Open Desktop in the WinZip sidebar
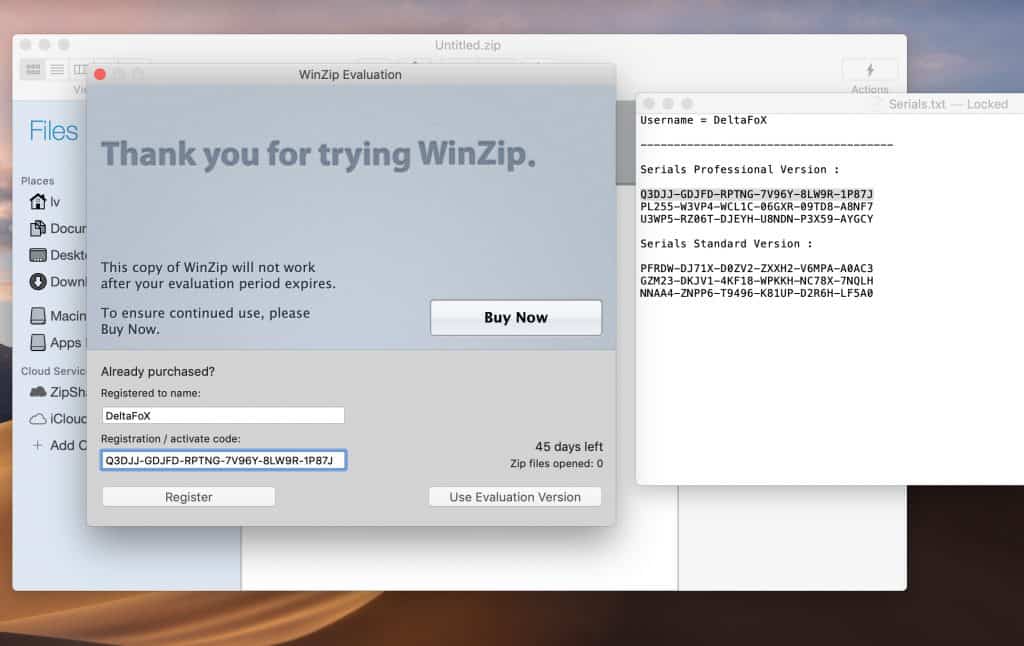Screen dimensions: 1024x646 click(58, 255)
